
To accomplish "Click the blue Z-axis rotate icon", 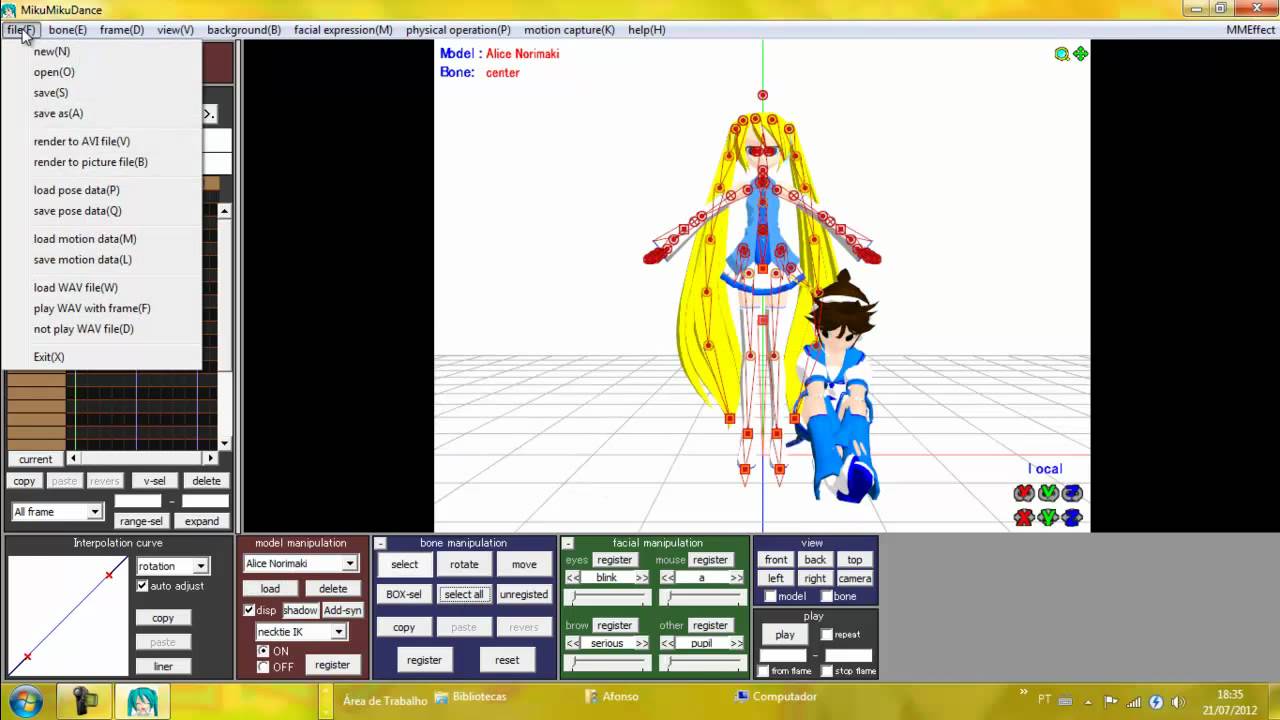I will pos(1072,493).
